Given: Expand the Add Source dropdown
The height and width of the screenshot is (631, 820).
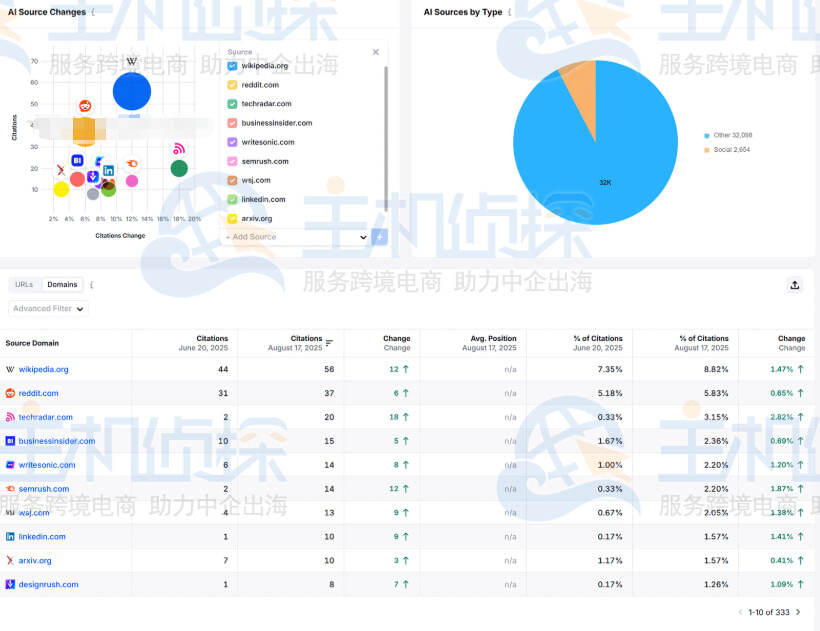Looking at the screenshot, I should [296, 237].
